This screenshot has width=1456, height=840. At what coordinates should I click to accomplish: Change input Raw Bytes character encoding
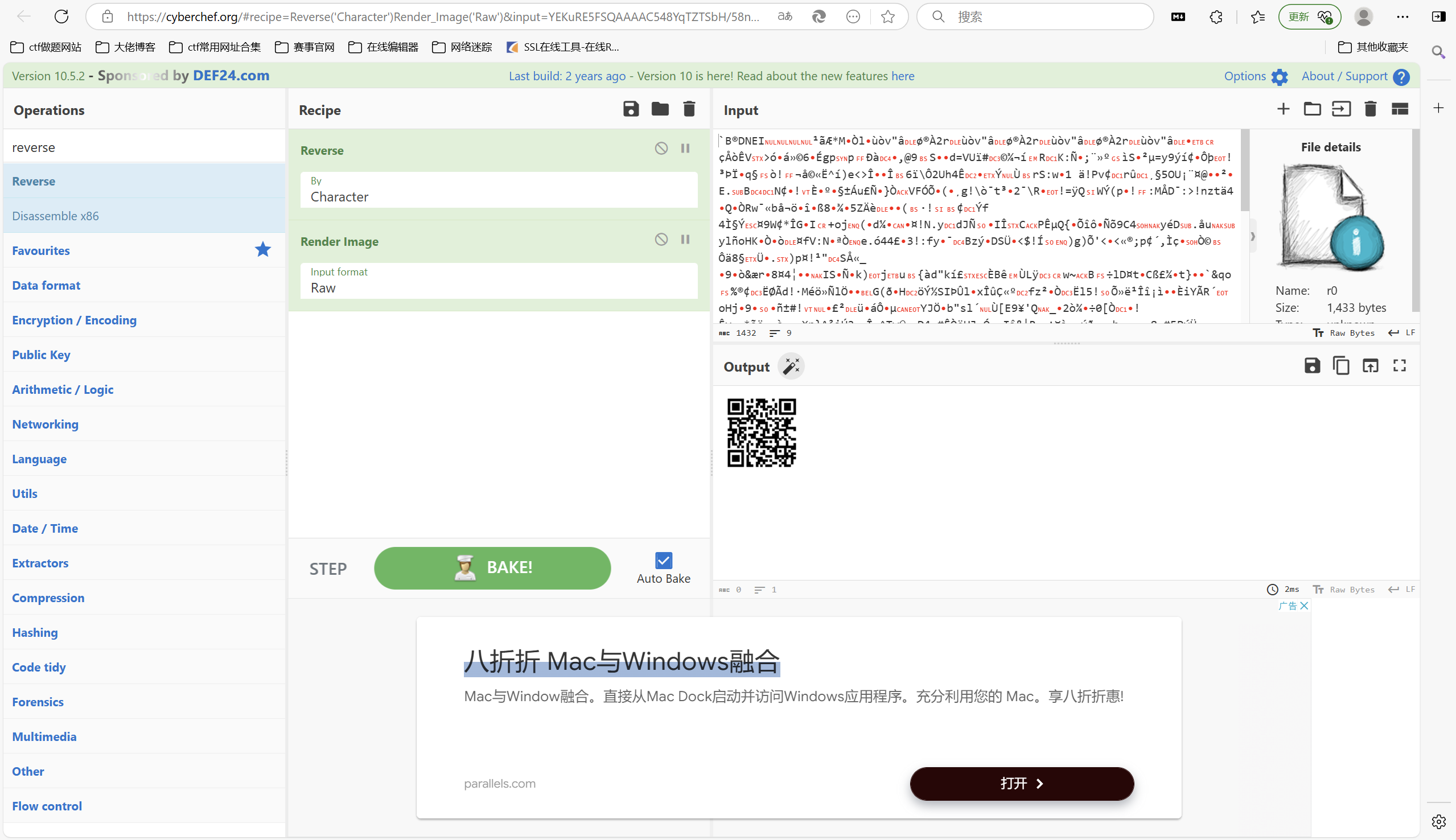1344,333
